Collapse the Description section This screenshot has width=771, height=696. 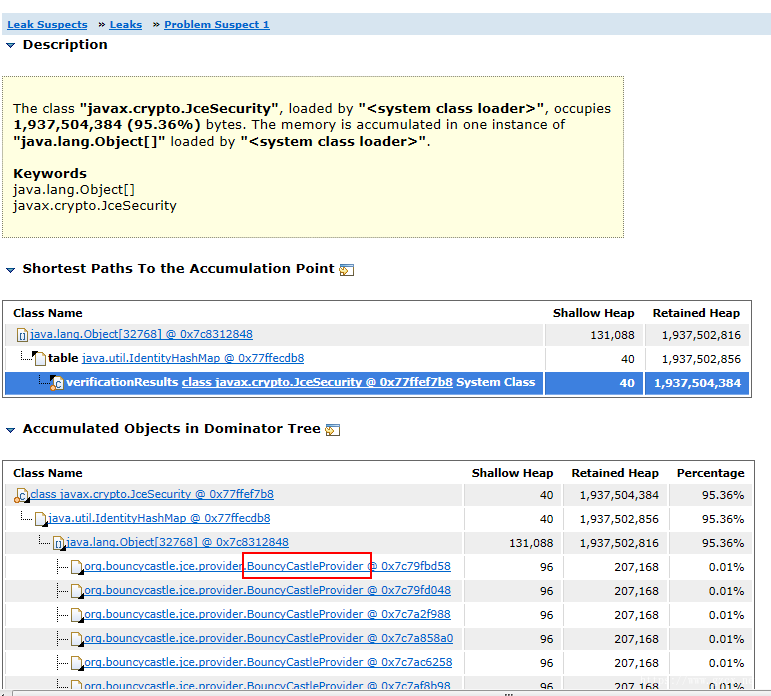coord(10,45)
